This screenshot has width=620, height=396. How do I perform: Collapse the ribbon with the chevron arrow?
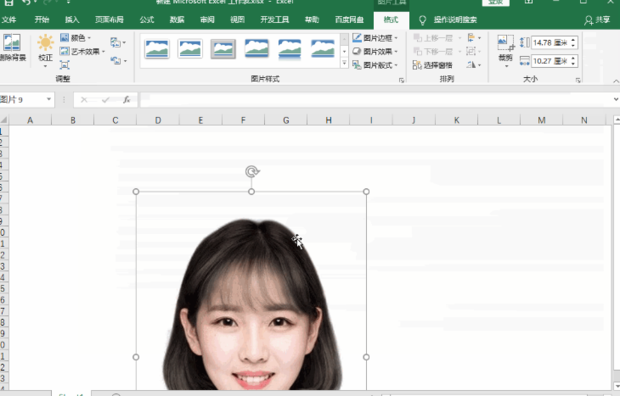616,81
